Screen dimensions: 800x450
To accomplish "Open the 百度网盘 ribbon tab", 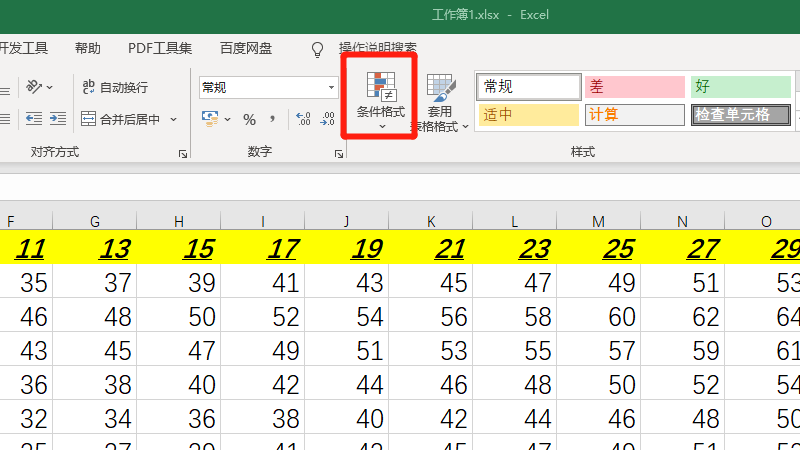I will click(246, 48).
